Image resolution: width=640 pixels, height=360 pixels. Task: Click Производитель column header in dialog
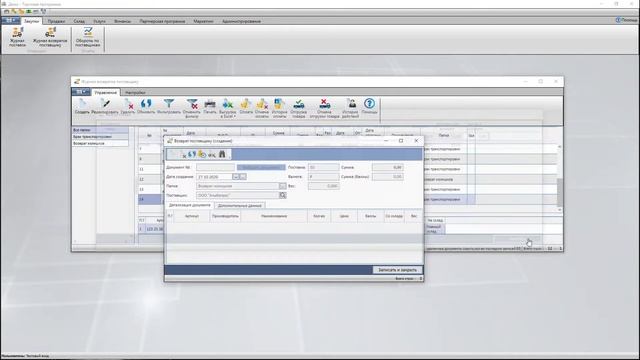(225, 216)
